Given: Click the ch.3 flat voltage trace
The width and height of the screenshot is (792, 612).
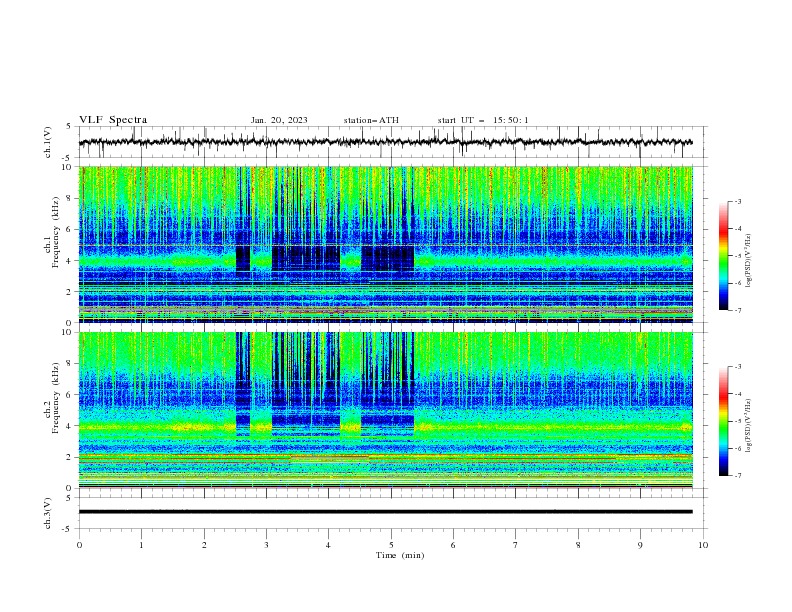Looking at the screenshot, I should point(385,512).
